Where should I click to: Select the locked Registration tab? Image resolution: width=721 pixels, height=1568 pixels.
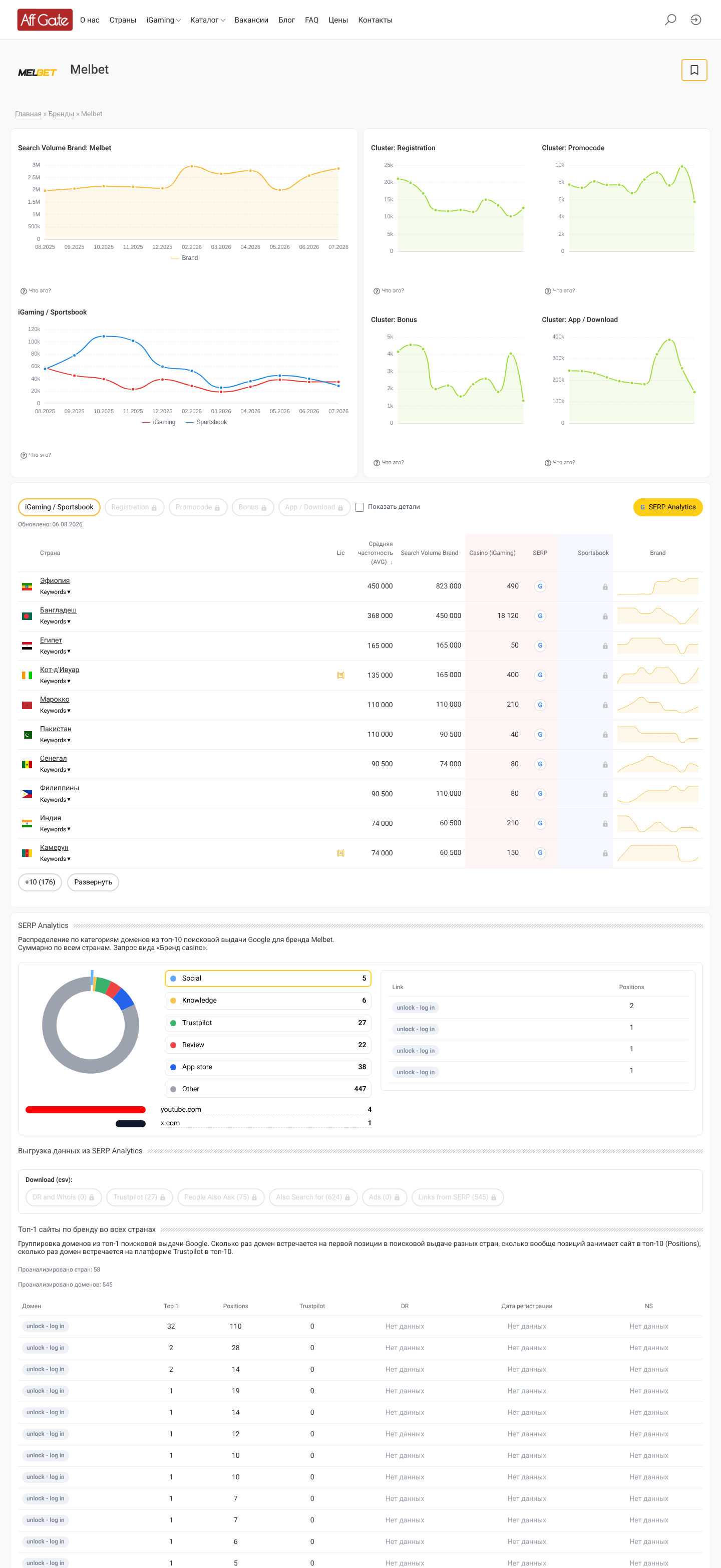(135, 507)
